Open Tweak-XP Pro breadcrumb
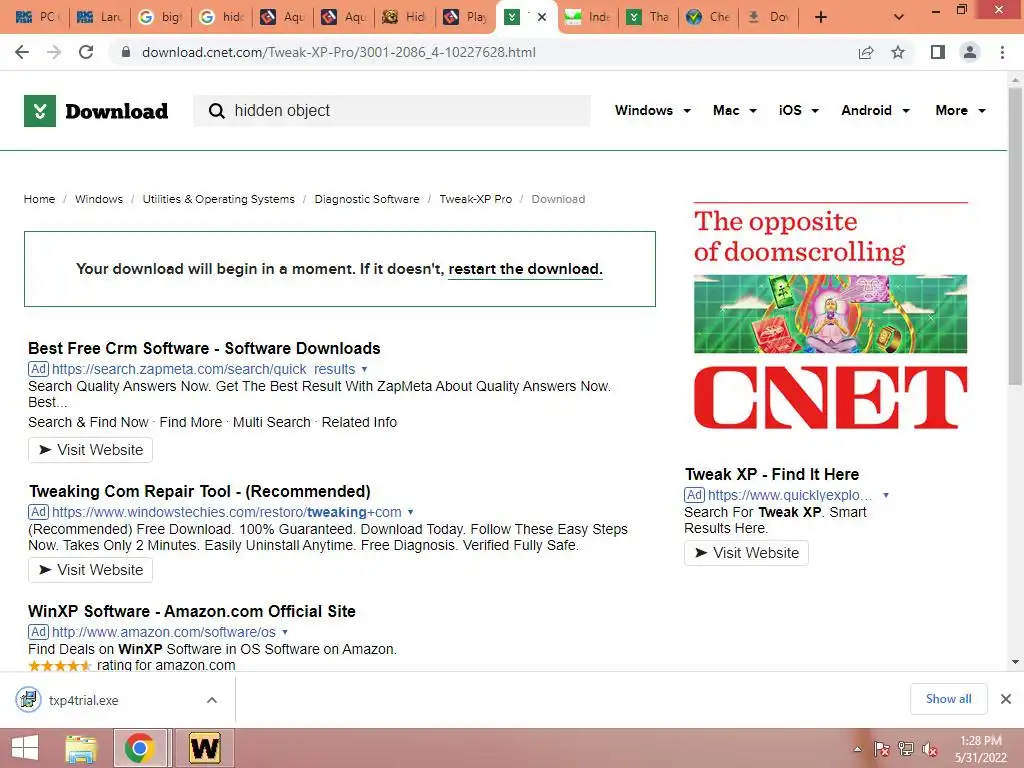 click(x=475, y=199)
